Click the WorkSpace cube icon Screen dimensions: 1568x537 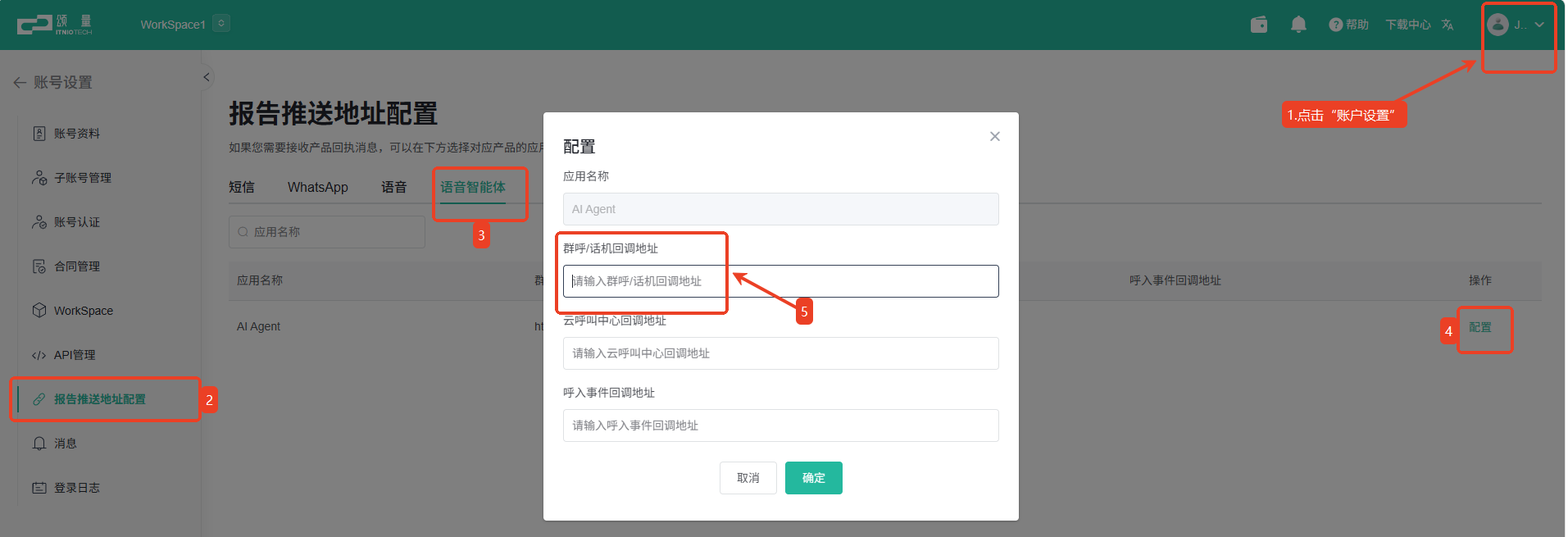[x=39, y=311]
